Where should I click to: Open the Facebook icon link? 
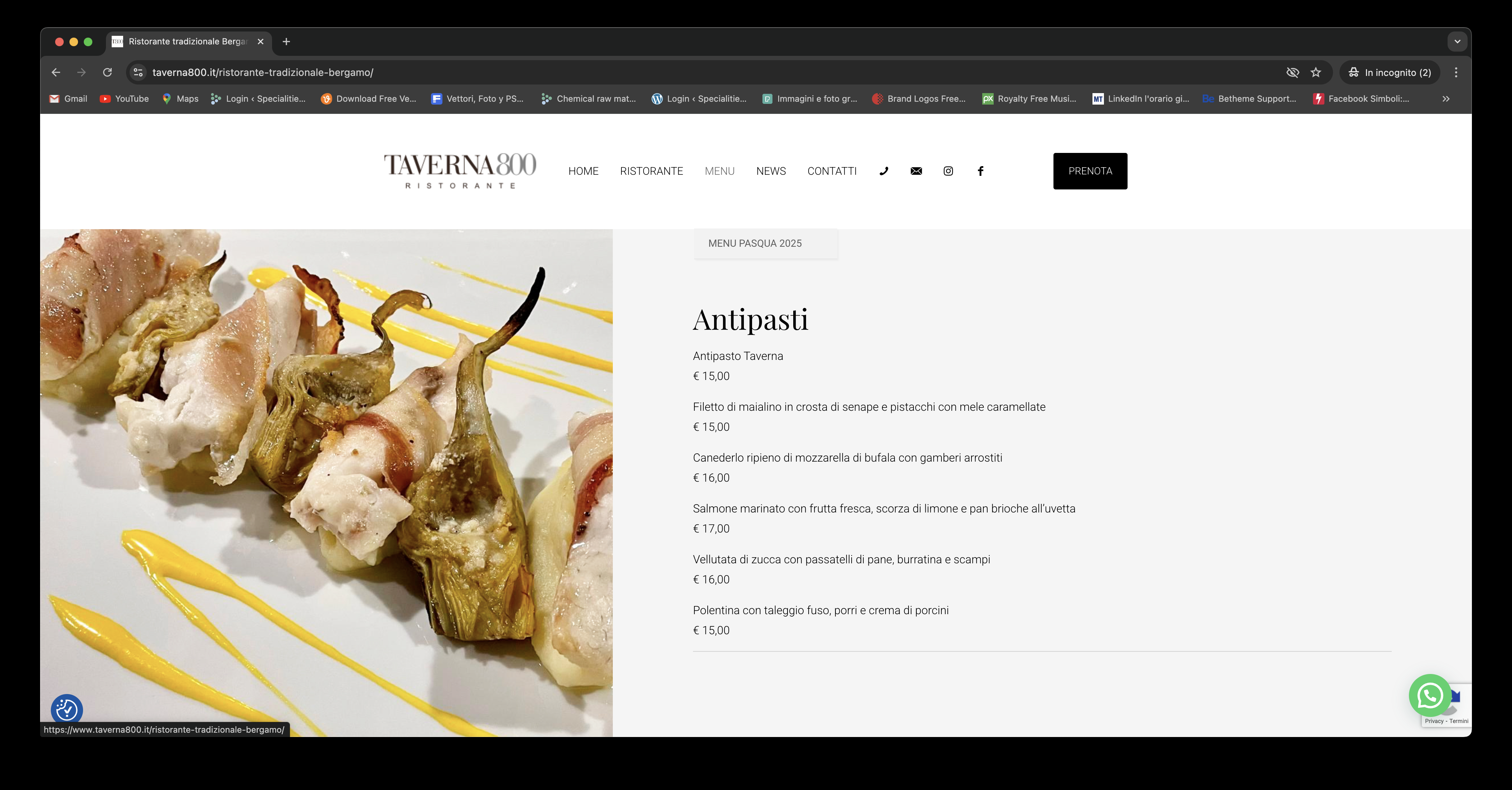(980, 171)
